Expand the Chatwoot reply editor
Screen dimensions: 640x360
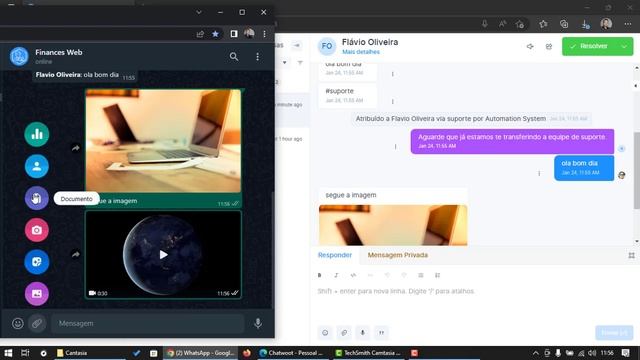click(631, 255)
